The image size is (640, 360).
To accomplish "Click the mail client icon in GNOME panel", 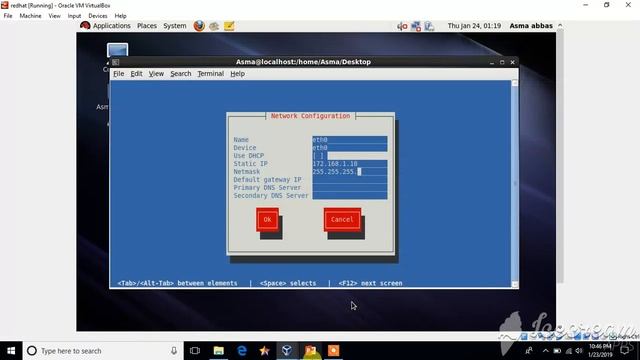I will click(x=214, y=26).
